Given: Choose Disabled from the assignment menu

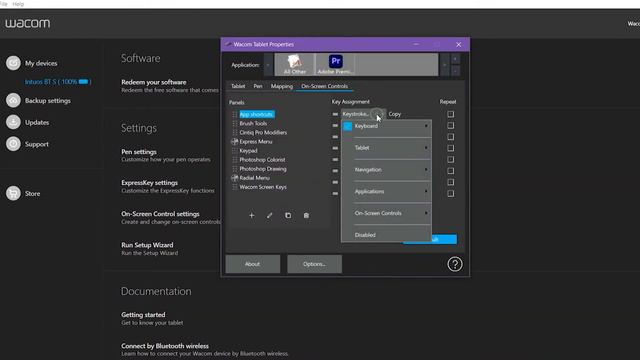Looking at the screenshot, I should [386, 235].
